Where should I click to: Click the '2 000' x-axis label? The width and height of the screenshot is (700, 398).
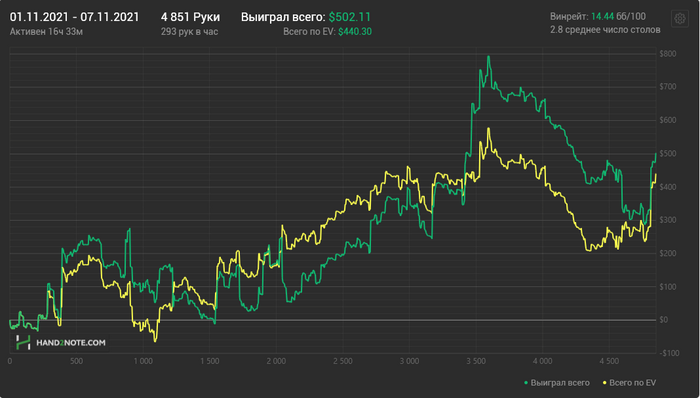click(276, 361)
